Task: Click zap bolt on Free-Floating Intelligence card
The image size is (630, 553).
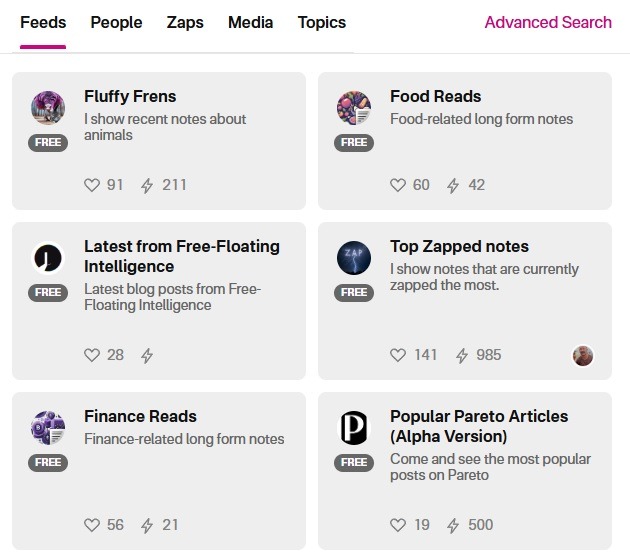Action: tap(147, 355)
